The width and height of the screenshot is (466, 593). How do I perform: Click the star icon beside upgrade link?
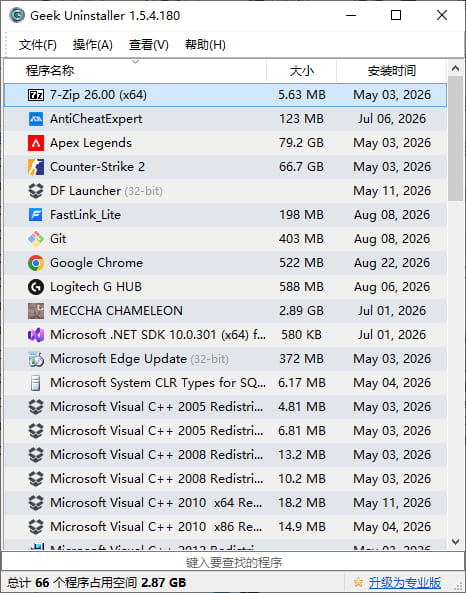[x=358, y=582]
